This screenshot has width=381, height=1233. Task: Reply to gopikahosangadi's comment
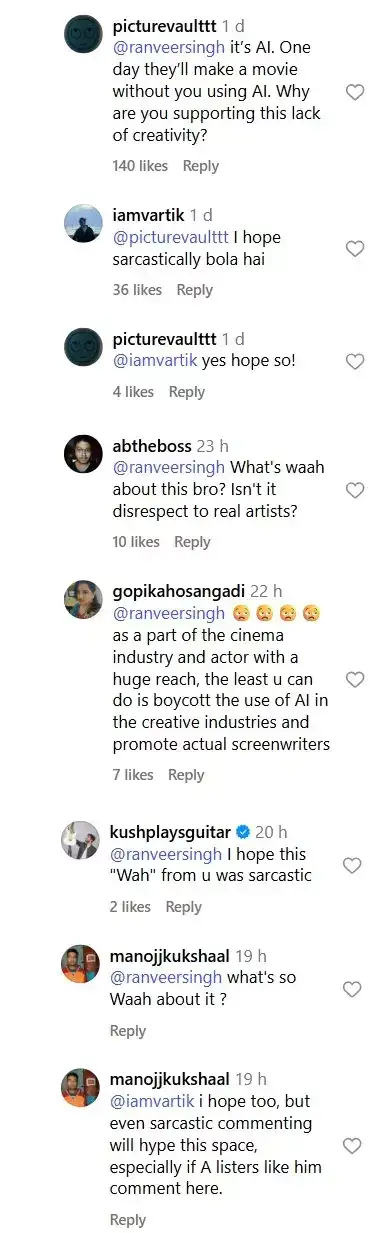pos(186,775)
